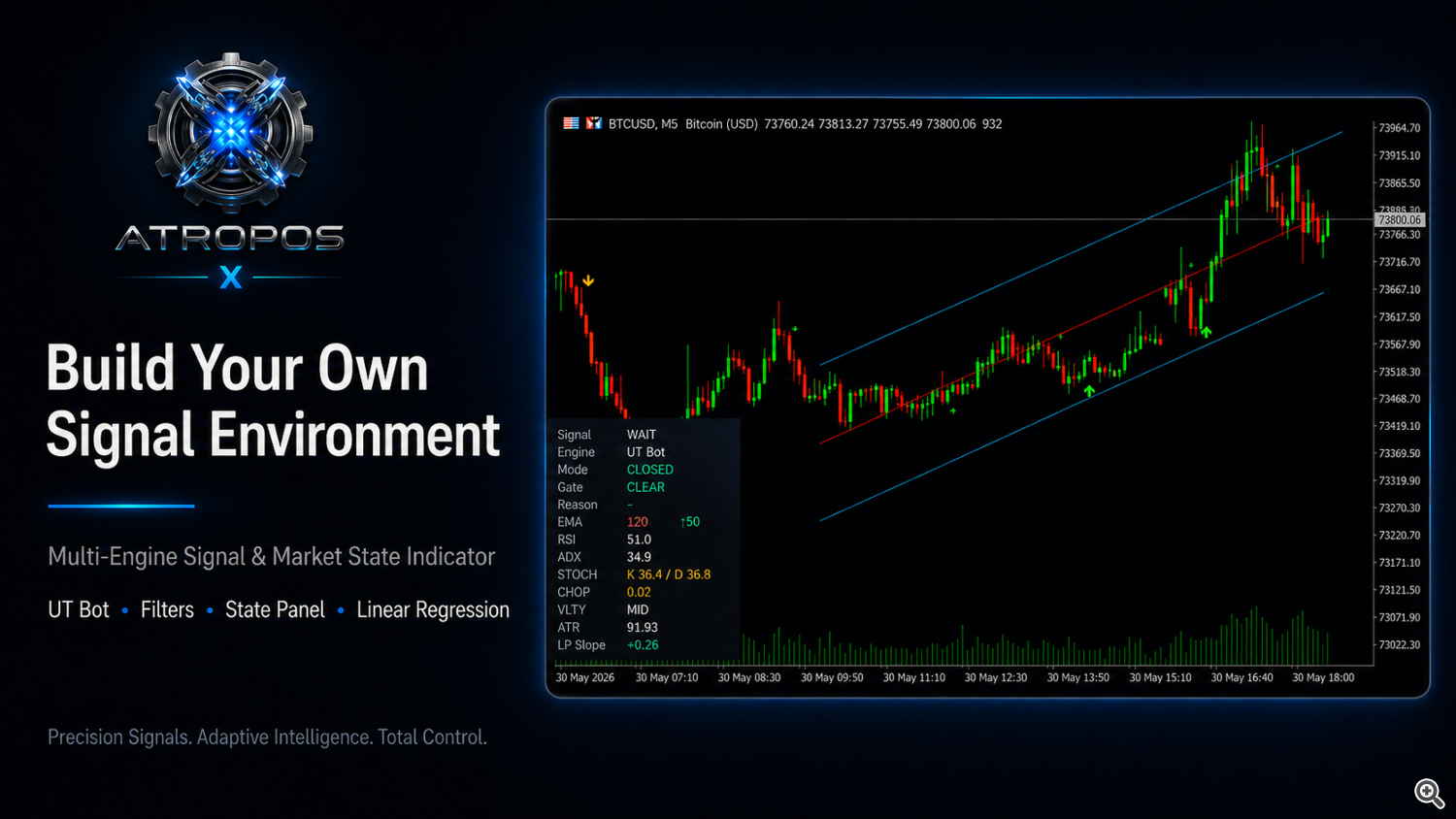Click the green up-arrow signal above 13:50

pos(1089,391)
